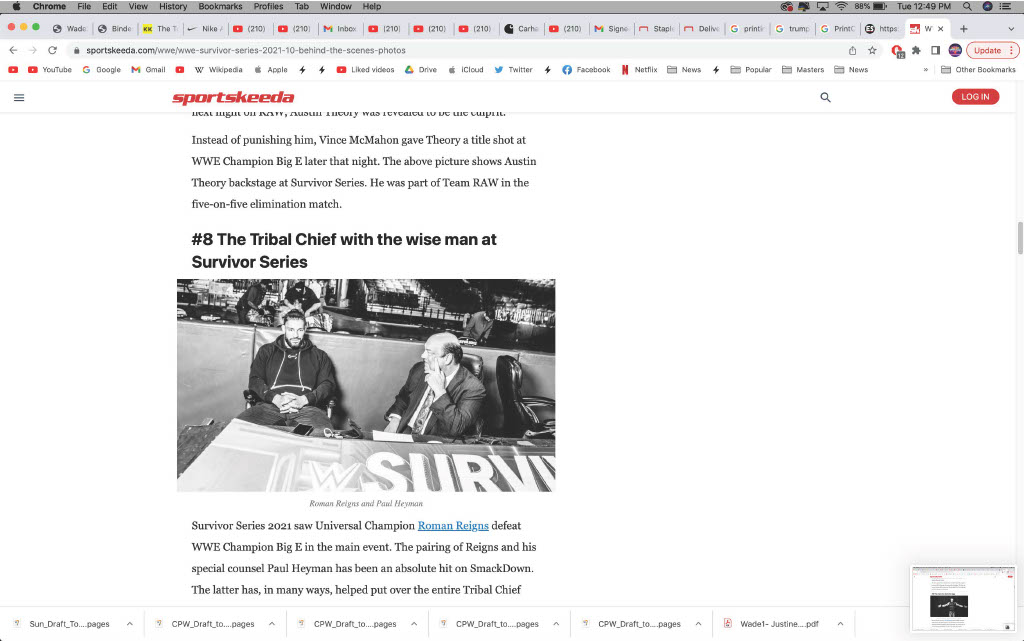Open the Chrome extensions puzzle icon
Viewport: 1024px width, 641px height.
916,50
